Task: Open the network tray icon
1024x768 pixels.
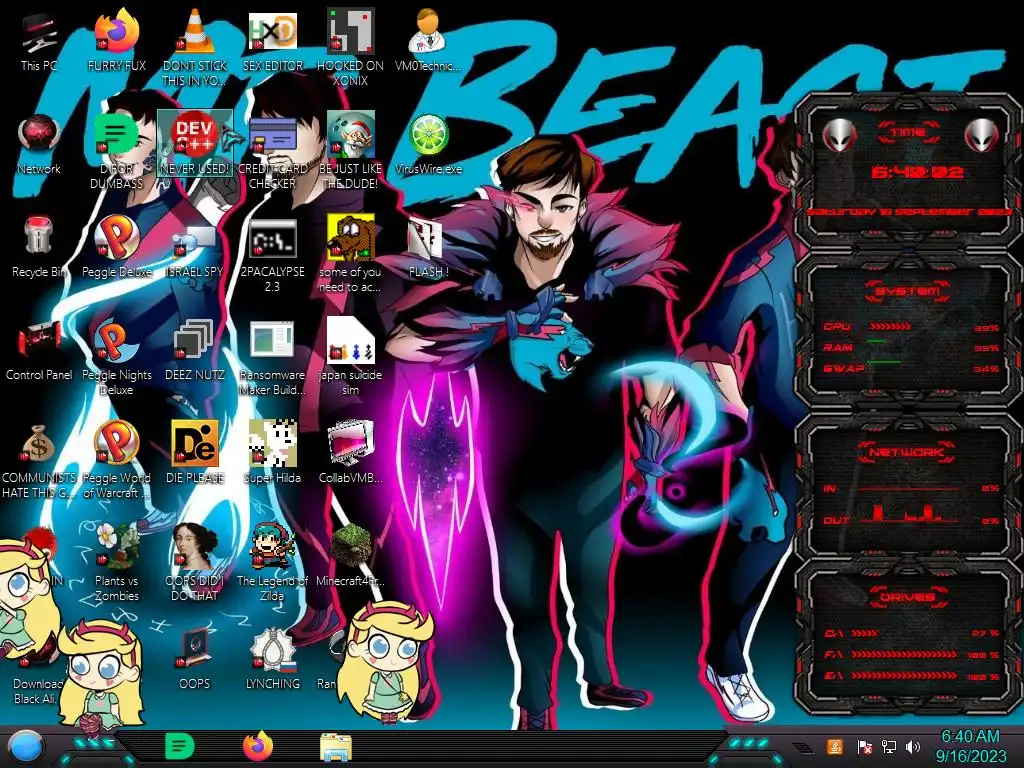Action: pyautogui.click(x=889, y=746)
